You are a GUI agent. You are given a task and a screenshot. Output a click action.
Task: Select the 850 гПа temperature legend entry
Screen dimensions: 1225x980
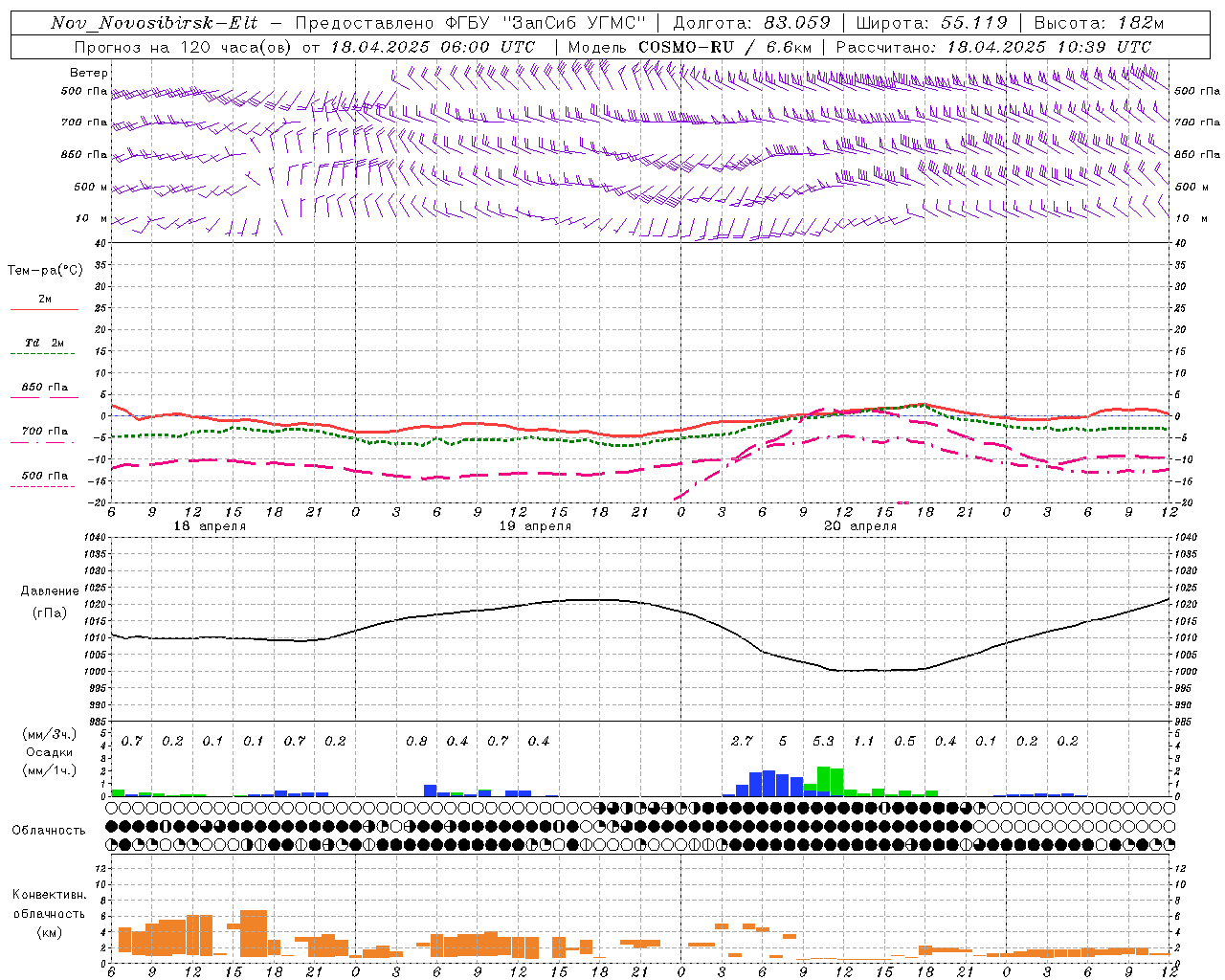44,388
